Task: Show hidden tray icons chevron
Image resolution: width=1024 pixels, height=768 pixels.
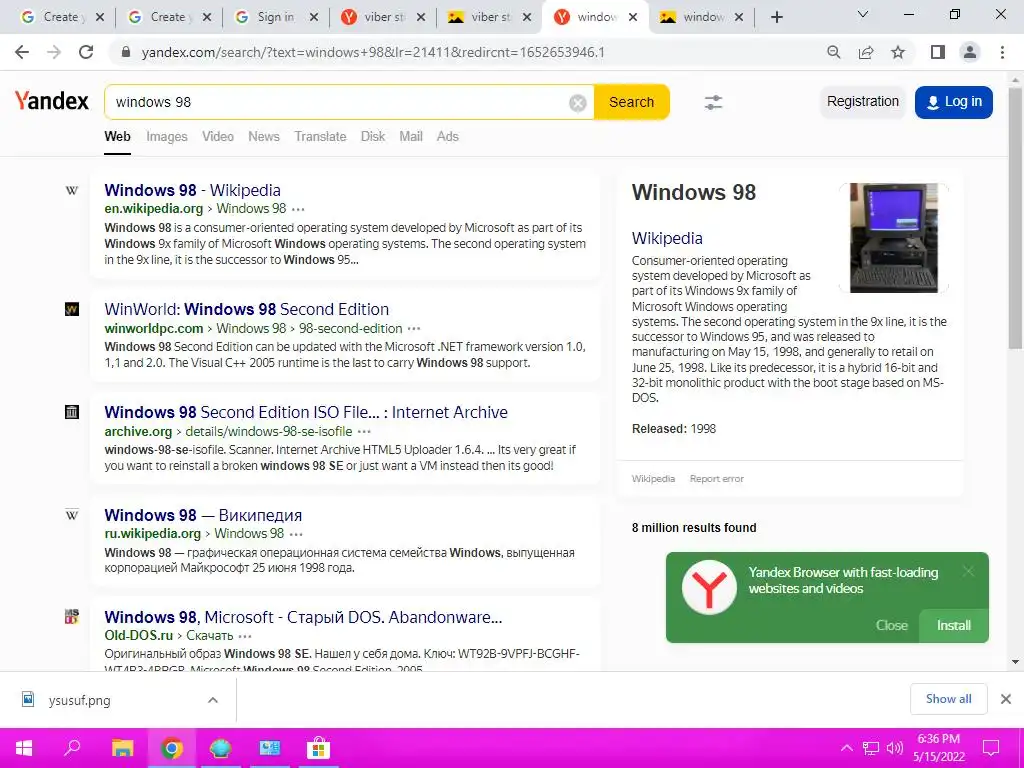Action: pyautogui.click(x=846, y=748)
